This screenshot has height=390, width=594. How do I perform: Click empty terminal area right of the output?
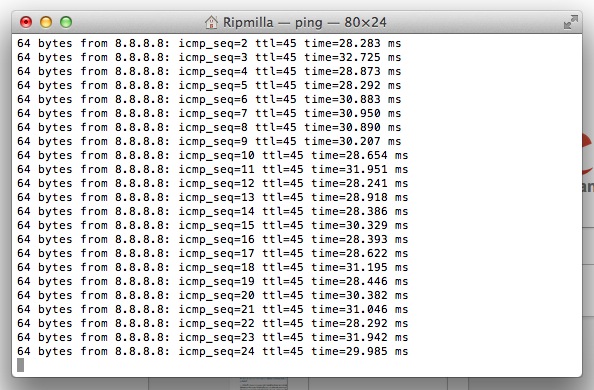click(492, 197)
